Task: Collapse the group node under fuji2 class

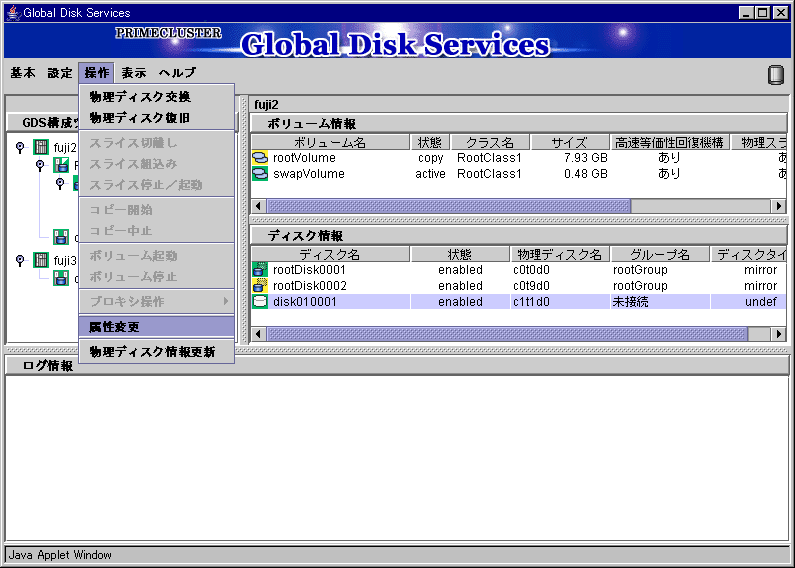Action: [60, 183]
